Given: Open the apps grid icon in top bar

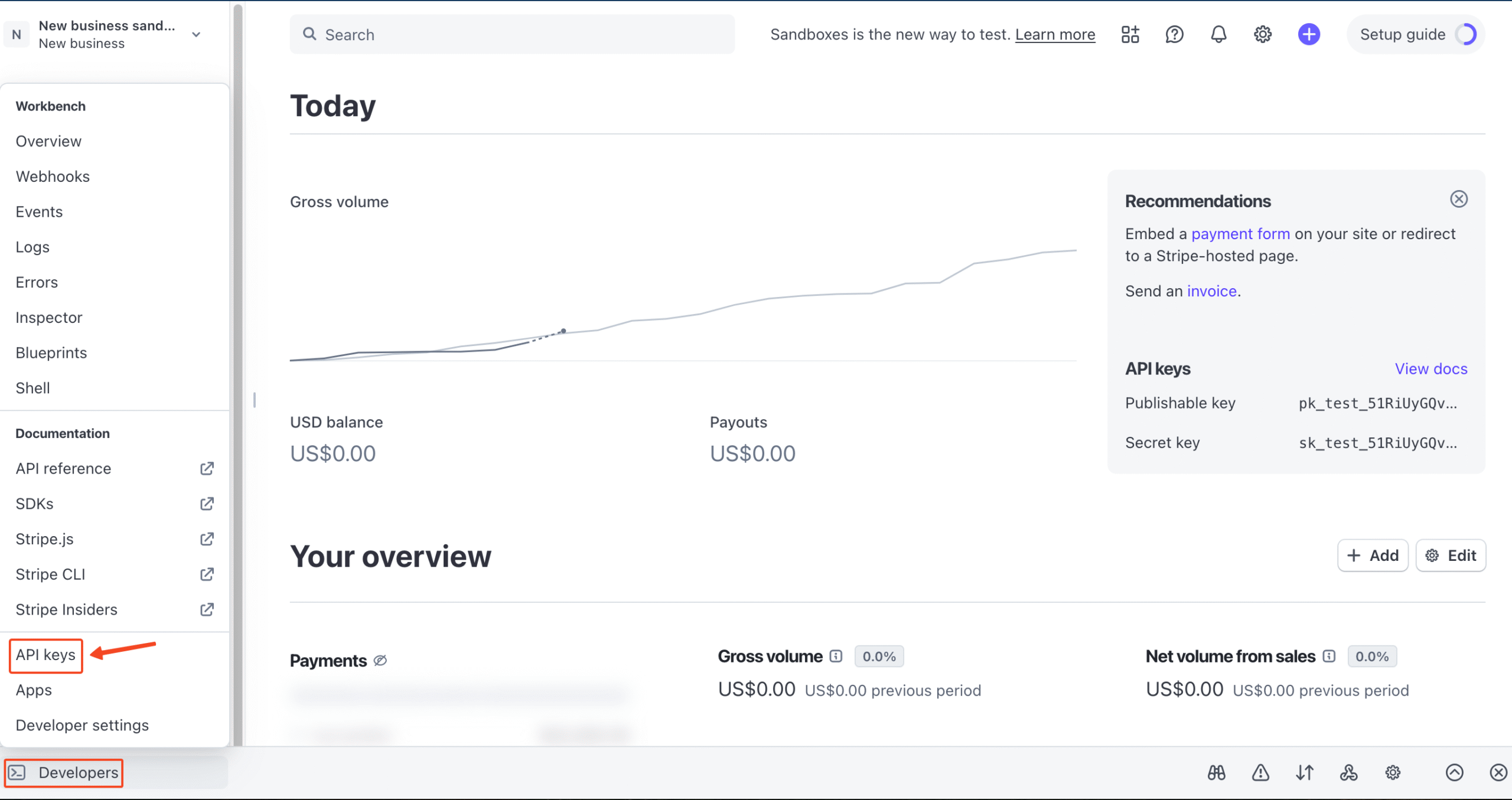Looking at the screenshot, I should point(1130,34).
